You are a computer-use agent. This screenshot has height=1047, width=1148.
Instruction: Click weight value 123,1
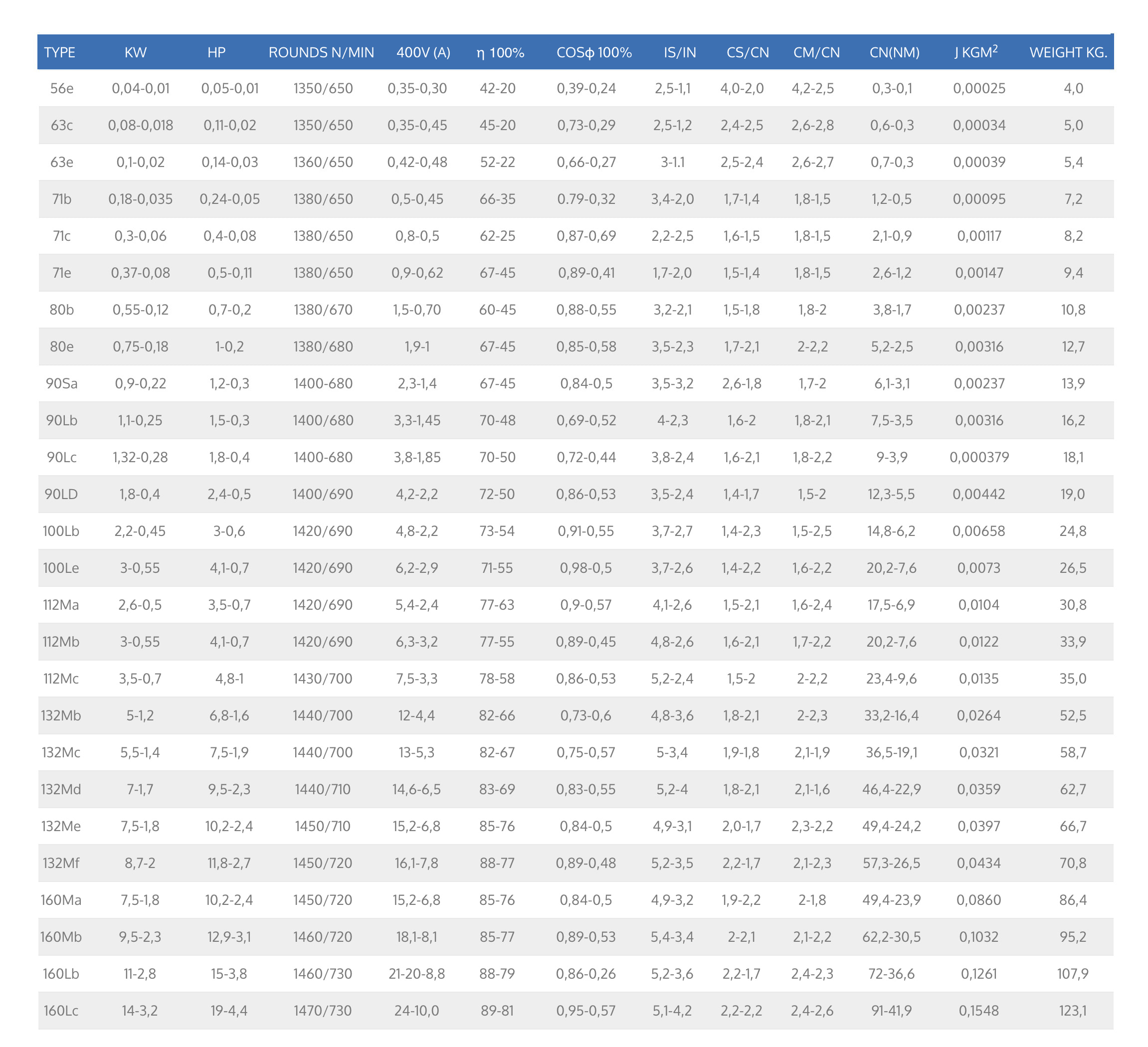pos(1073,1011)
